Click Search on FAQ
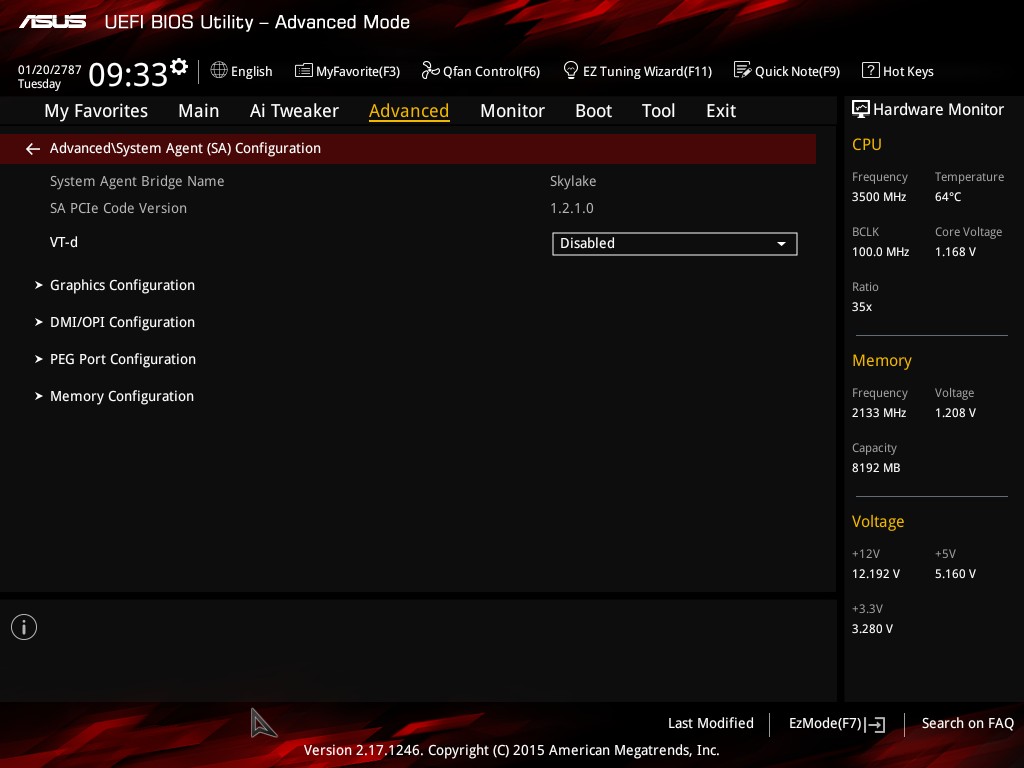Viewport: 1024px width, 768px height. pos(967,724)
